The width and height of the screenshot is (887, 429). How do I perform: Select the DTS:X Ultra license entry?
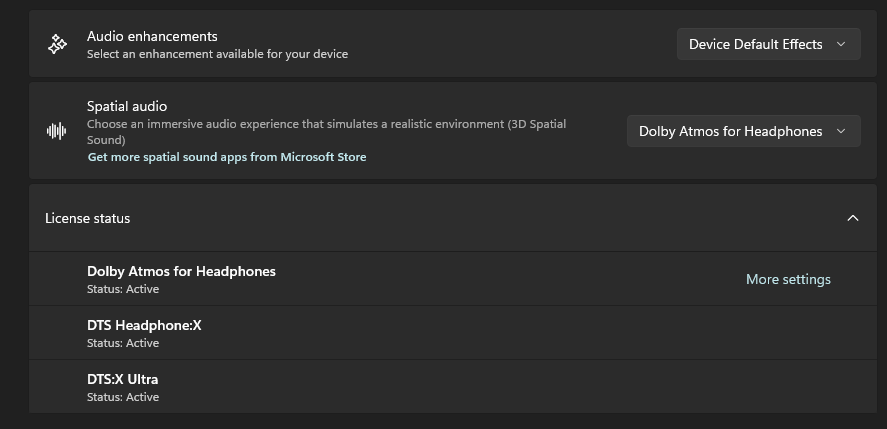click(x=453, y=387)
